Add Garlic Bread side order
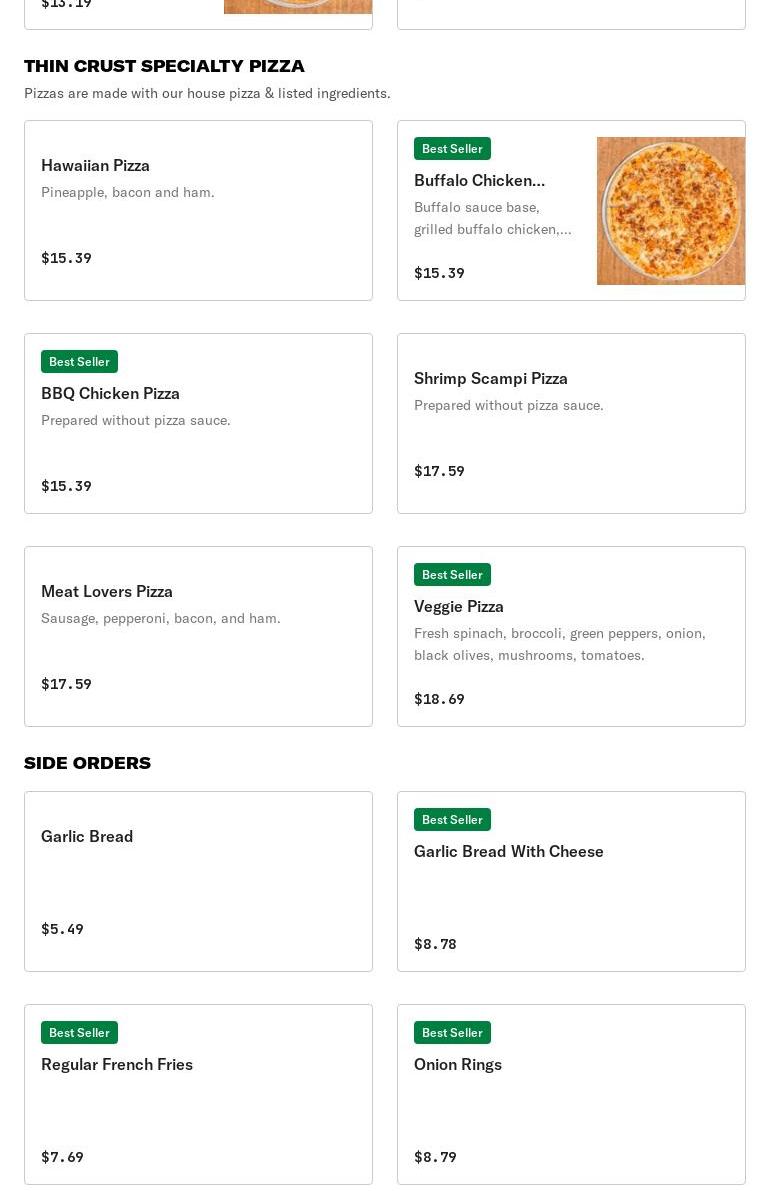 (x=198, y=881)
